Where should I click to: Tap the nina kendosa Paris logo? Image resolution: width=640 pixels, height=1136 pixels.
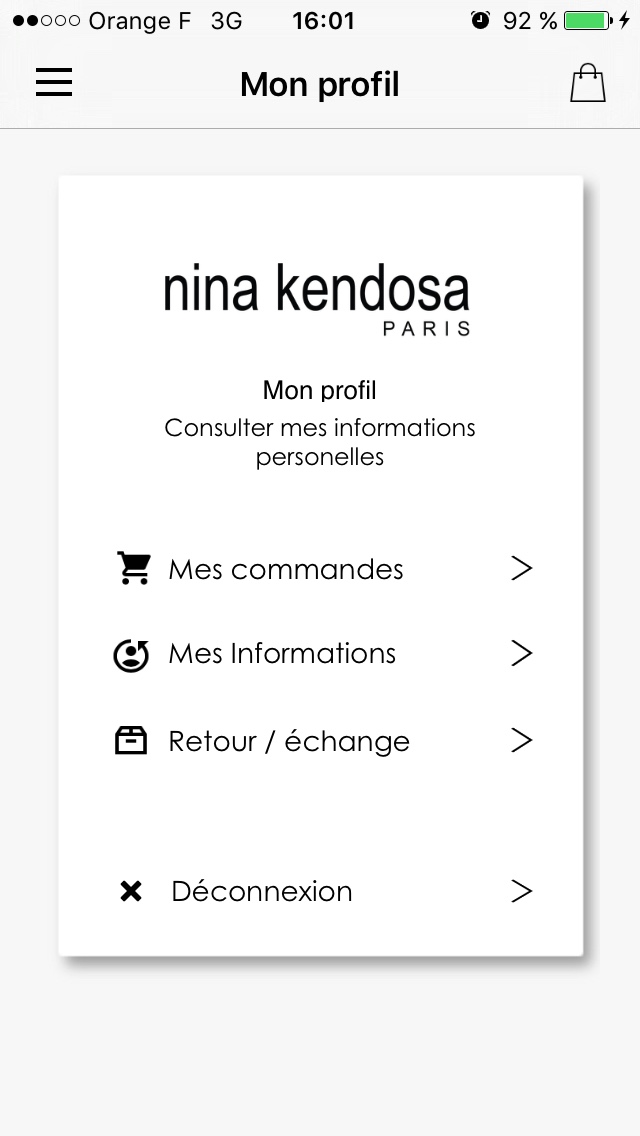[317, 297]
